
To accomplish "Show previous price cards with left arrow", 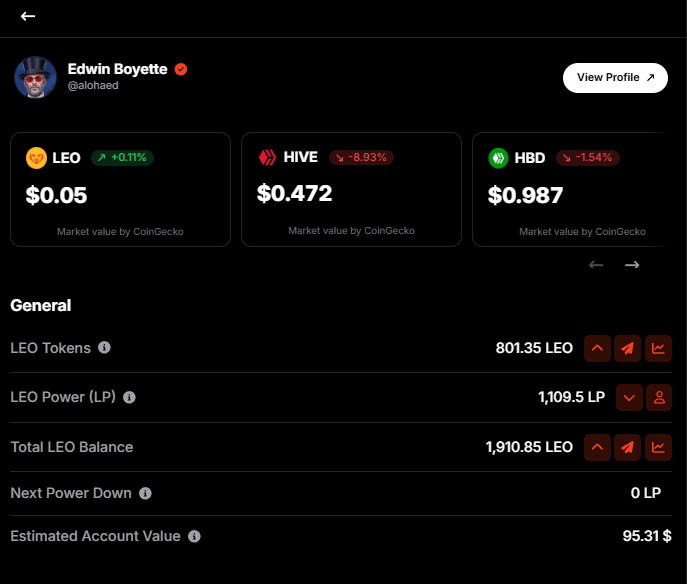I will pyautogui.click(x=596, y=265).
